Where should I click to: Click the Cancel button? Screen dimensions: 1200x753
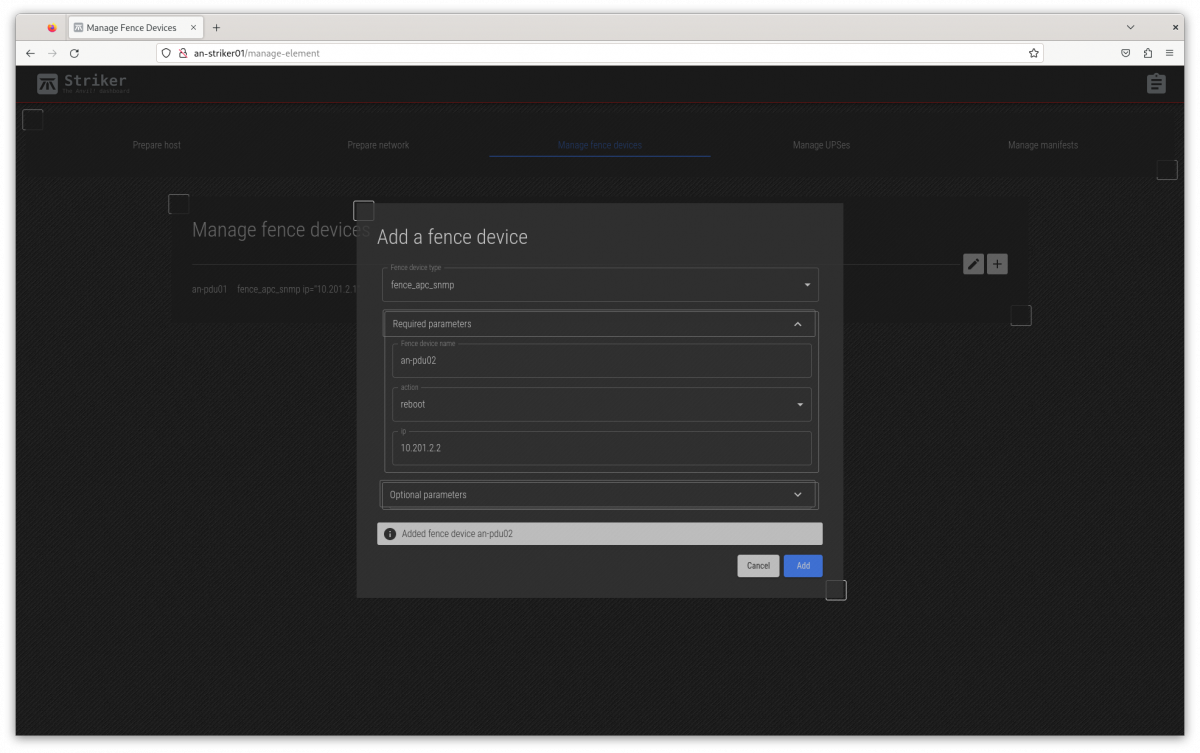[758, 566]
